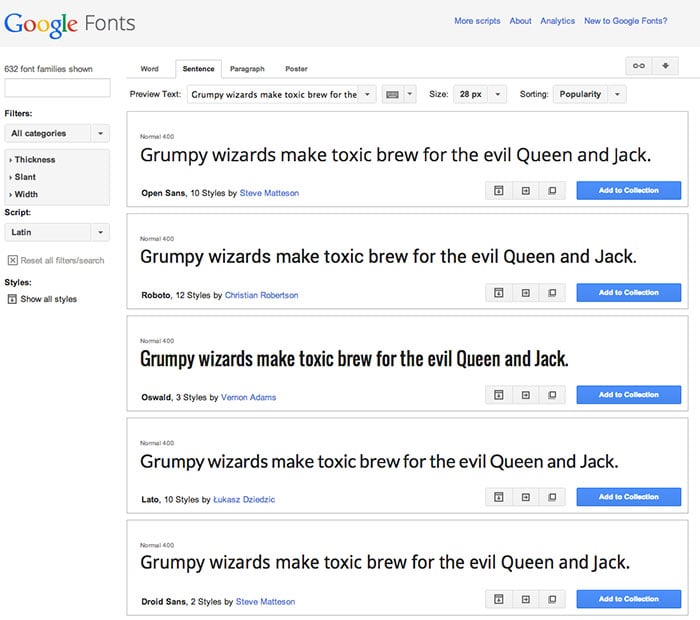Image resolution: width=700 pixels, height=620 pixels.
Task: Add Droid Sans to Collection
Action: [629, 599]
